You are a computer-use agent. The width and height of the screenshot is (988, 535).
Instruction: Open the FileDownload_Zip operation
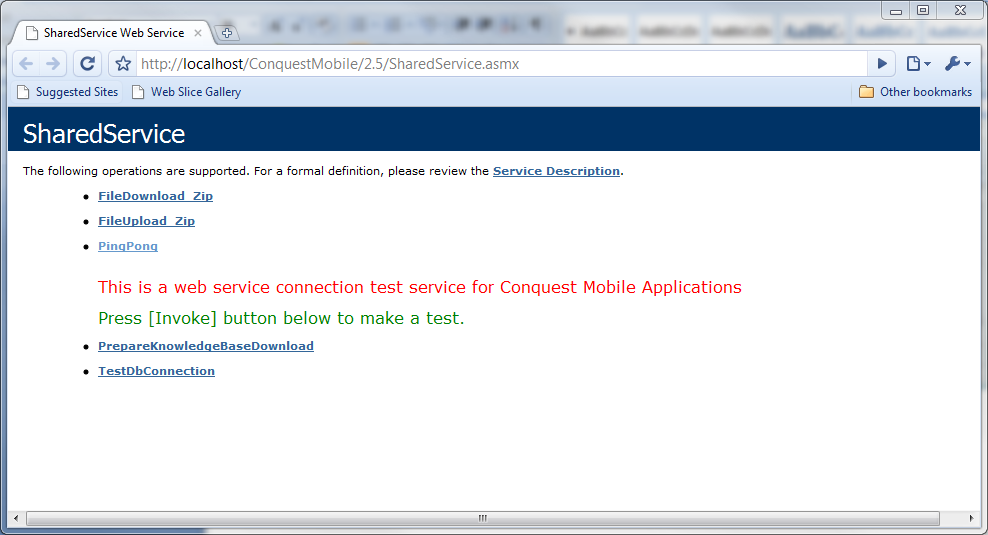[155, 196]
